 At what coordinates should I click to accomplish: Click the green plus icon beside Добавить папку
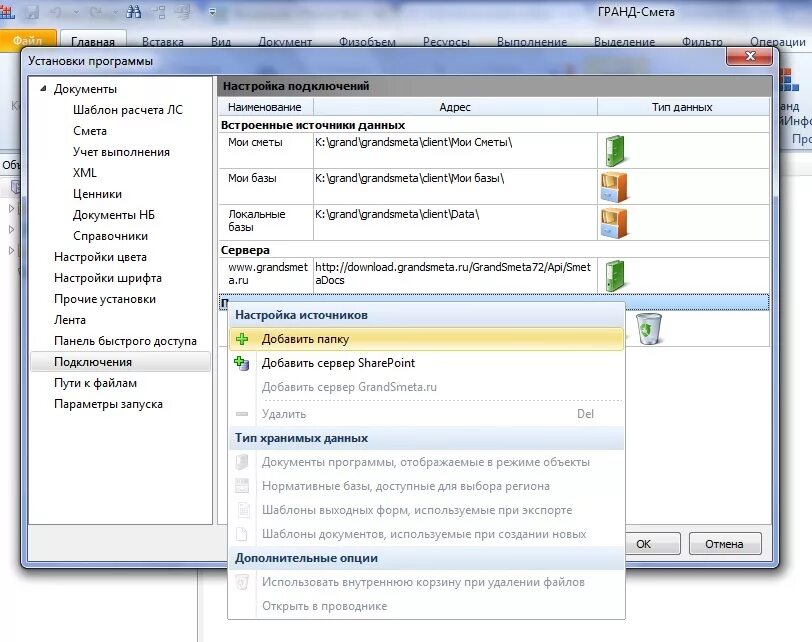[242, 339]
